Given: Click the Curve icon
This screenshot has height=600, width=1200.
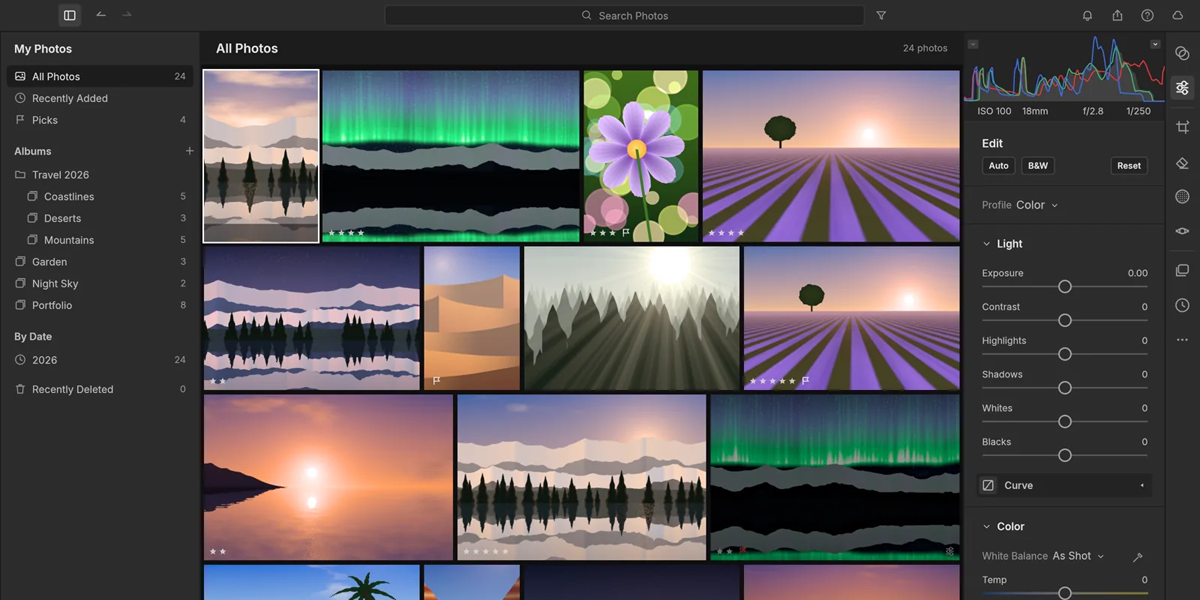Looking at the screenshot, I should [988, 486].
